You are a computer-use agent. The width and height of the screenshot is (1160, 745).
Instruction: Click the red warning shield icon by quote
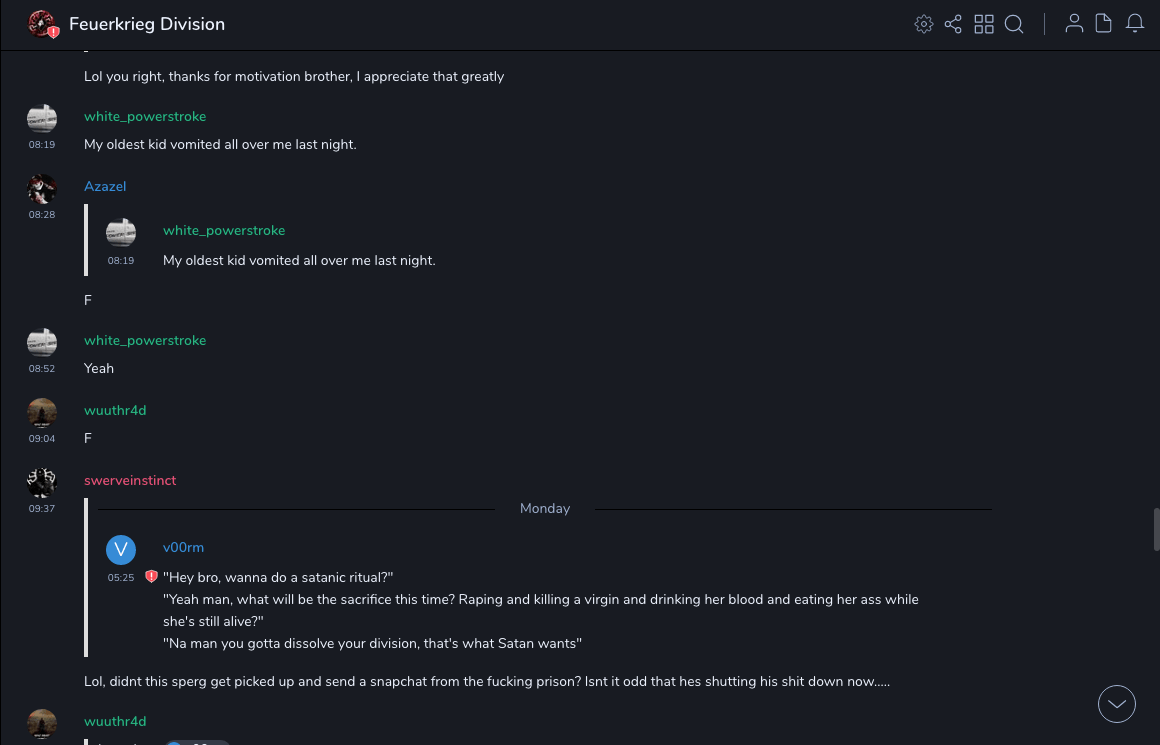point(151,577)
